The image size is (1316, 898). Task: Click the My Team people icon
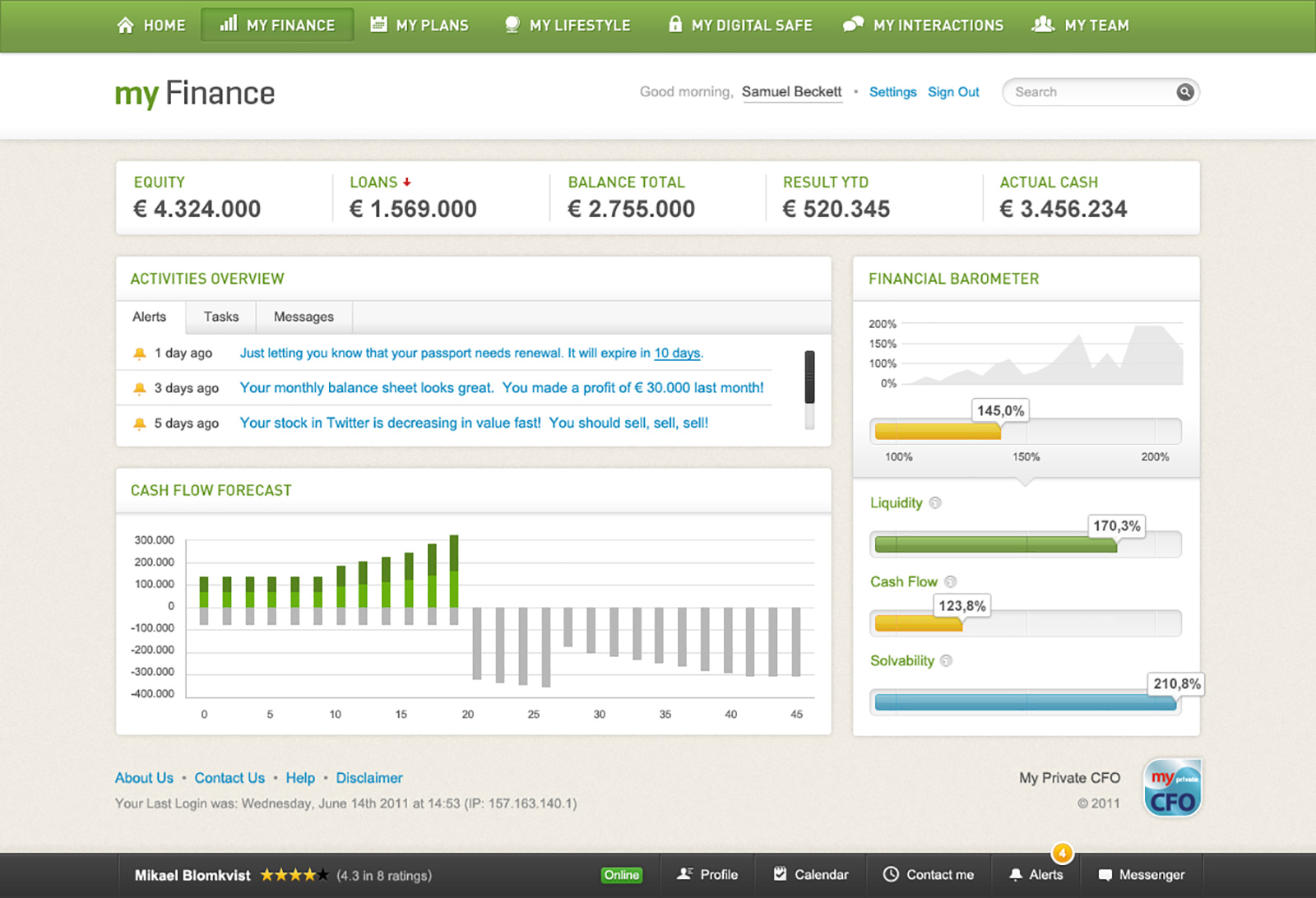coord(1043,24)
